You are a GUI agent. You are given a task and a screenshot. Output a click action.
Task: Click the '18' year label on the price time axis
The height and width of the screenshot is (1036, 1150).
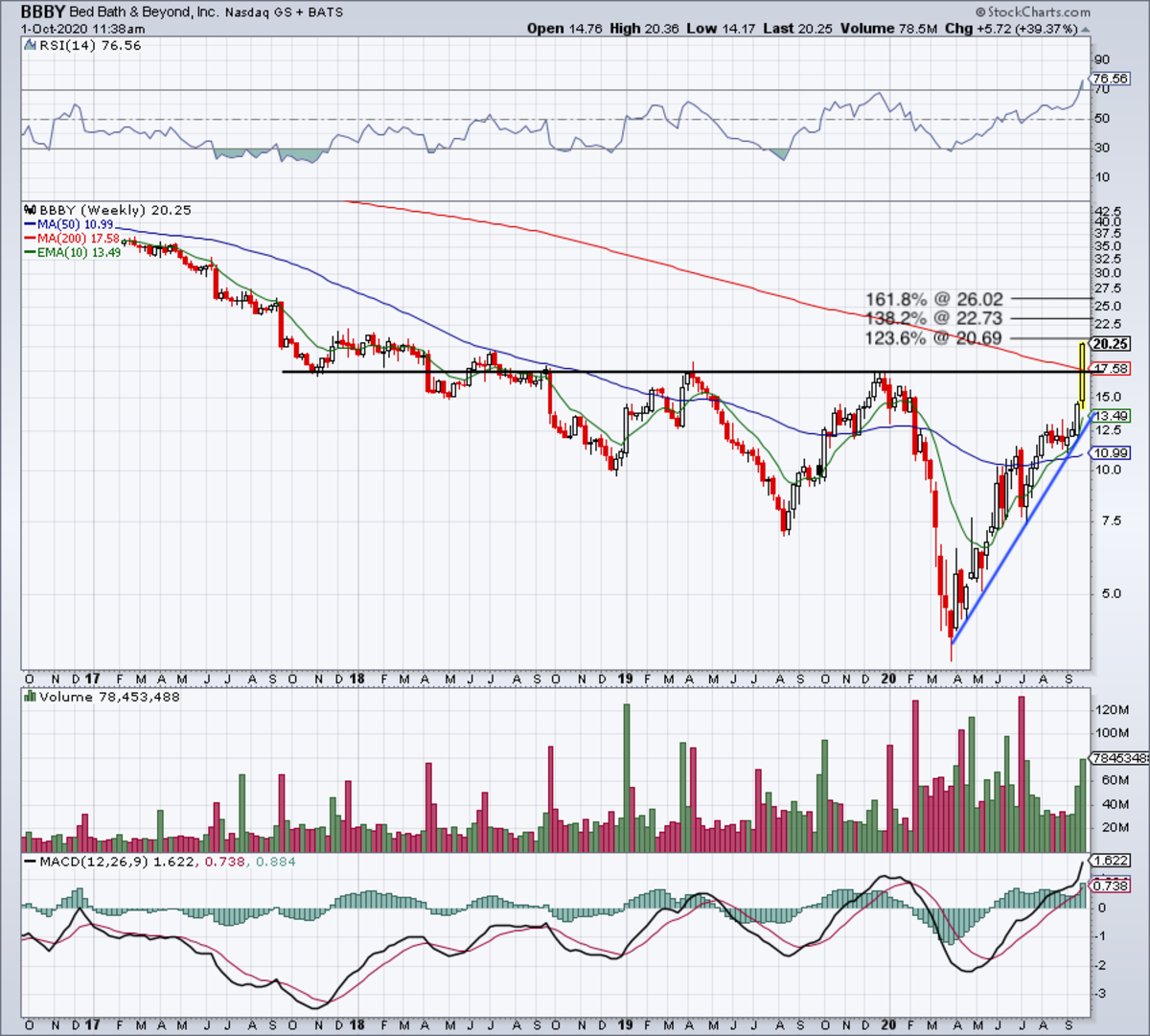(x=357, y=679)
